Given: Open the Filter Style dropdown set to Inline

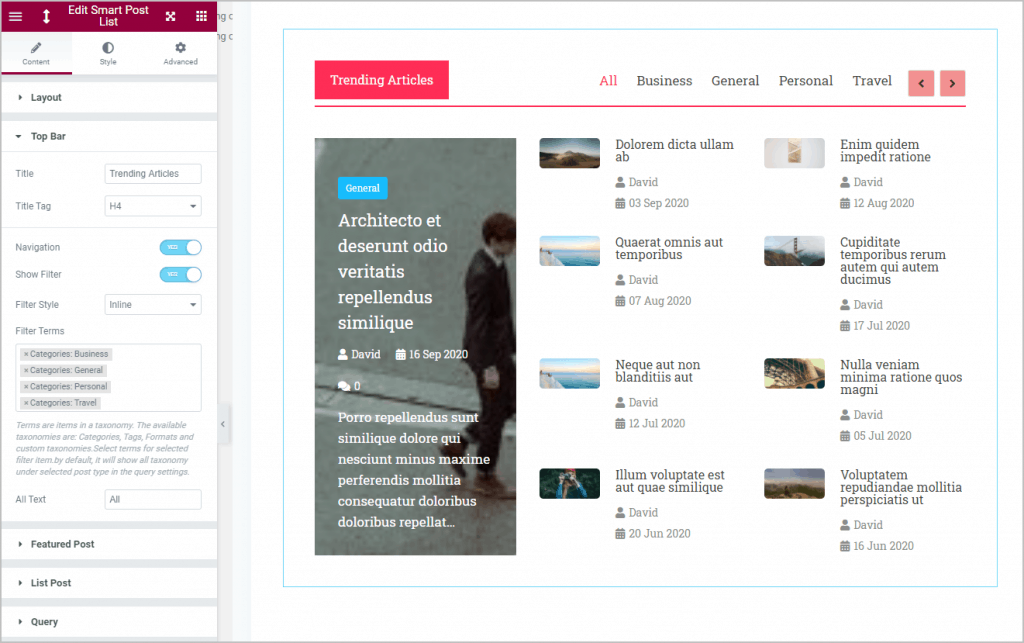Looking at the screenshot, I should [x=152, y=304].
